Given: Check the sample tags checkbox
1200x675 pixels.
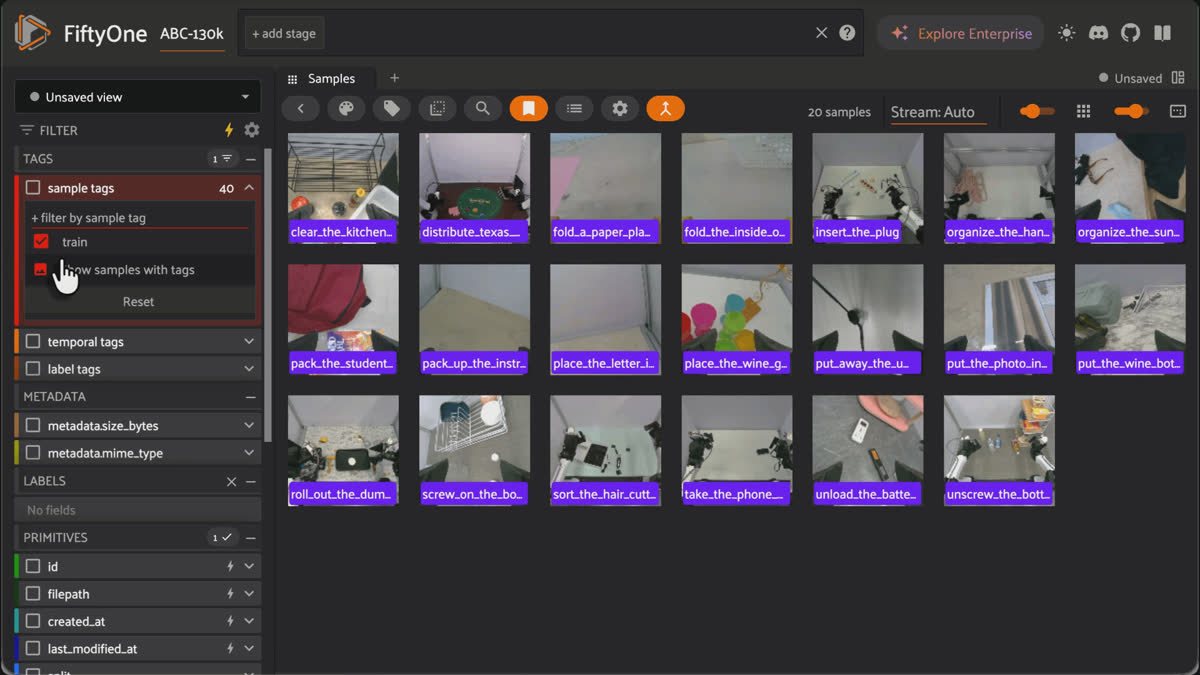Looking at the screenshot, I should pos(33,188).
